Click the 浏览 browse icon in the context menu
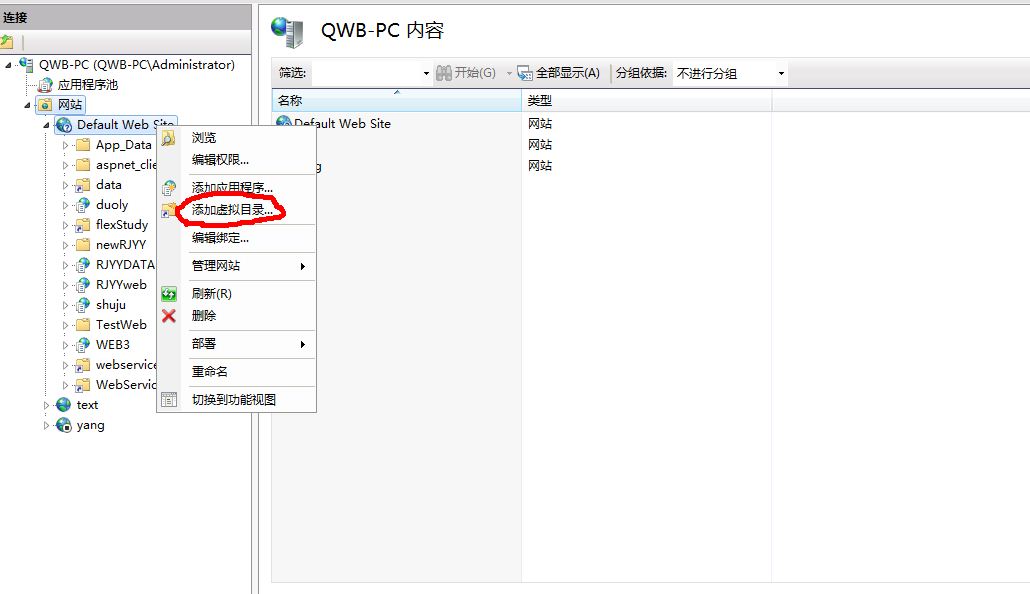This screenshot has width=1030, height=594. (169, 138)
